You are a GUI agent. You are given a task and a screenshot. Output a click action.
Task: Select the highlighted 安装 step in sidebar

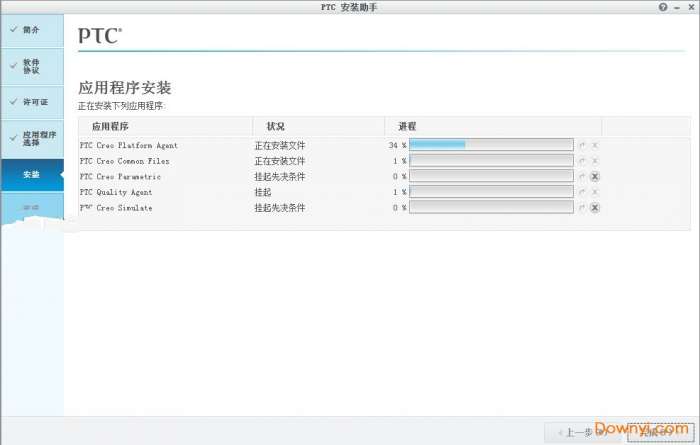[32, 175]
